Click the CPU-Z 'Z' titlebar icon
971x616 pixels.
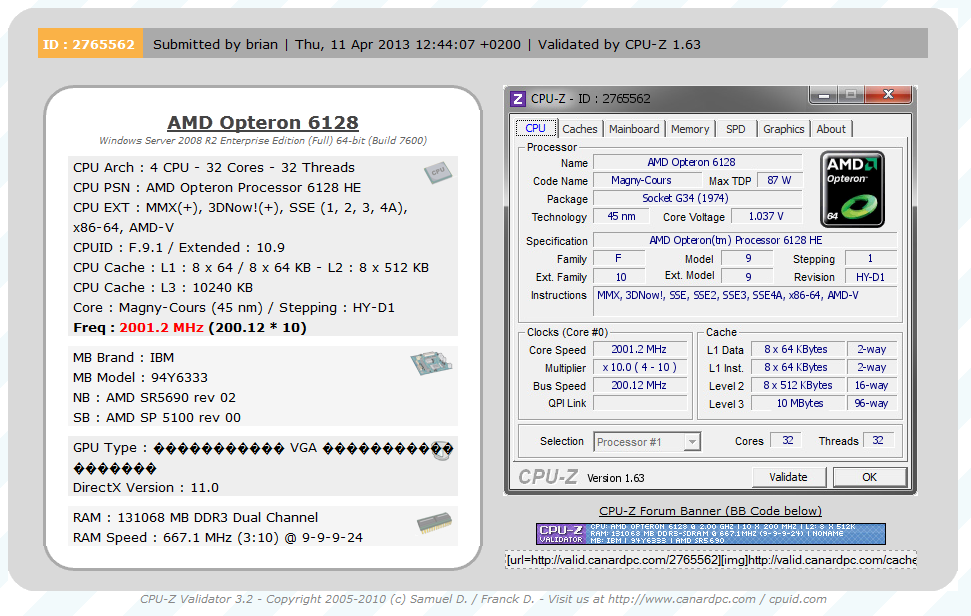pyautogui.click(x=518, y=98)
